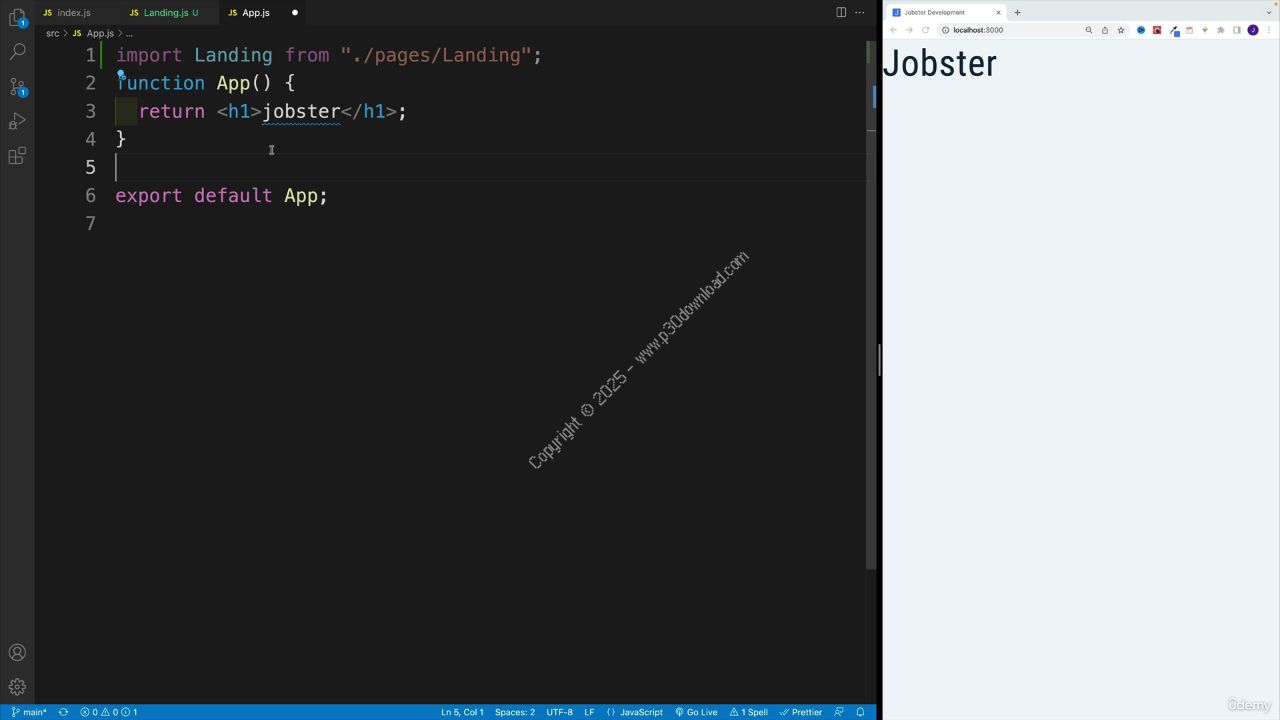Open the main branch picker

click(x=29, y=712)
